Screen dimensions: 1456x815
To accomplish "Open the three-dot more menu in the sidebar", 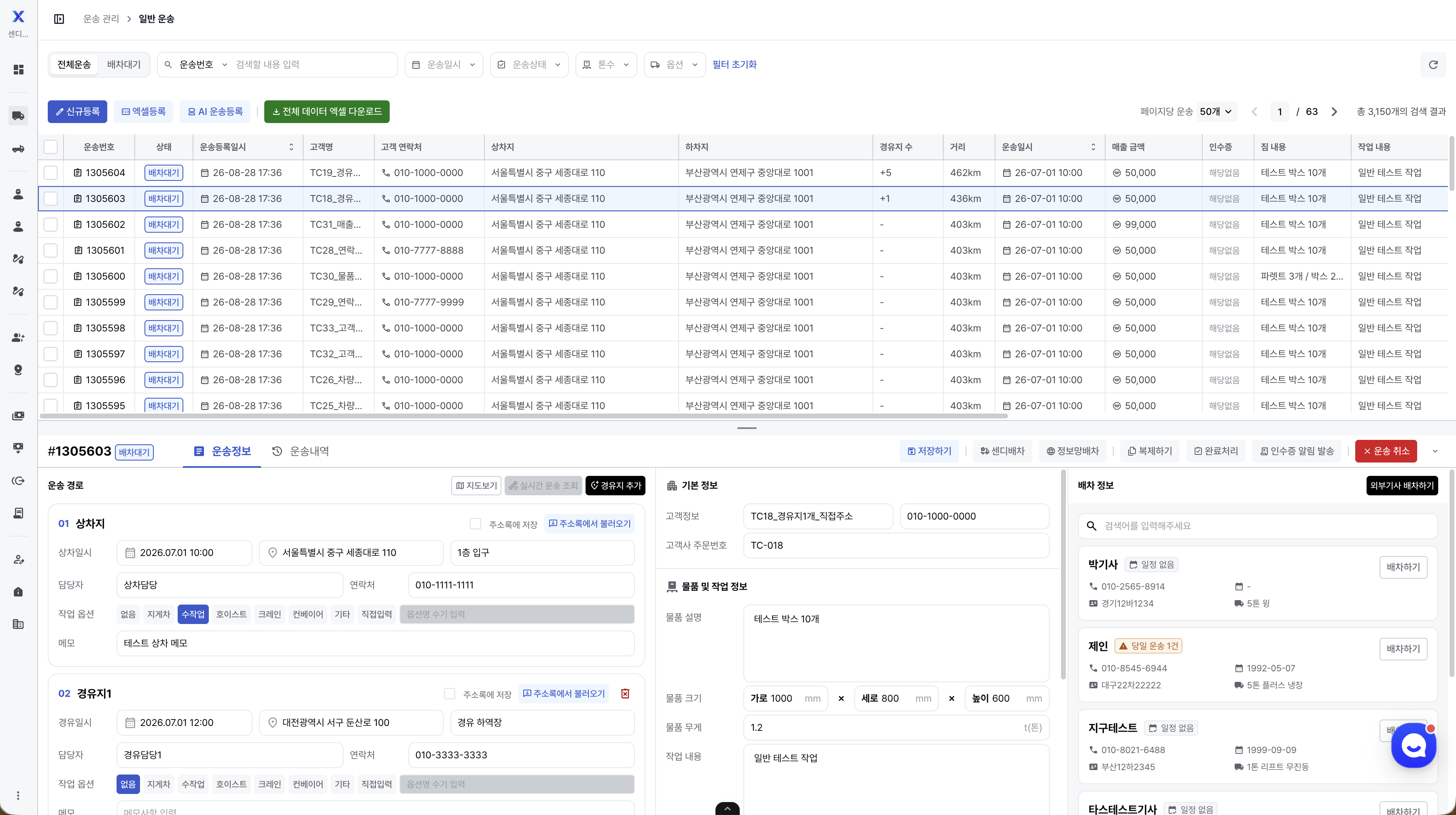I will pos(19,796).
